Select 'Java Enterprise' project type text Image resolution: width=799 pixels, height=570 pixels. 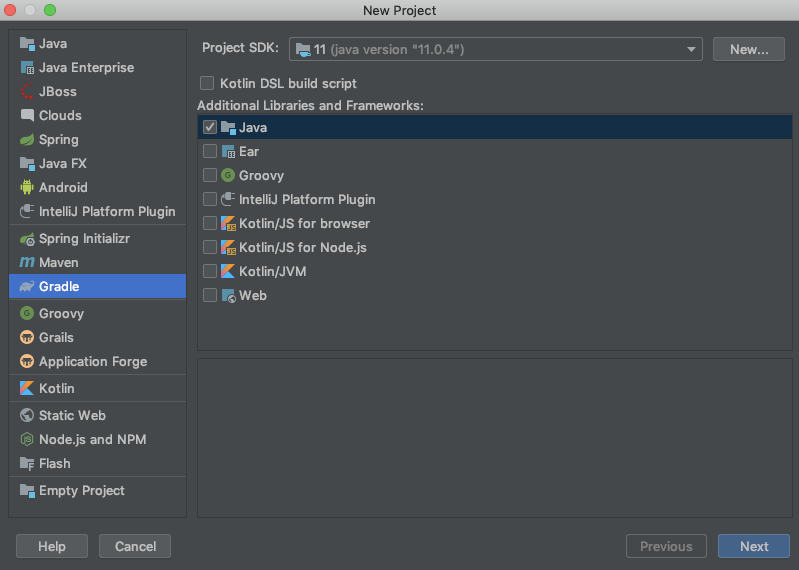pyautogui.click(x=87, y=68)
